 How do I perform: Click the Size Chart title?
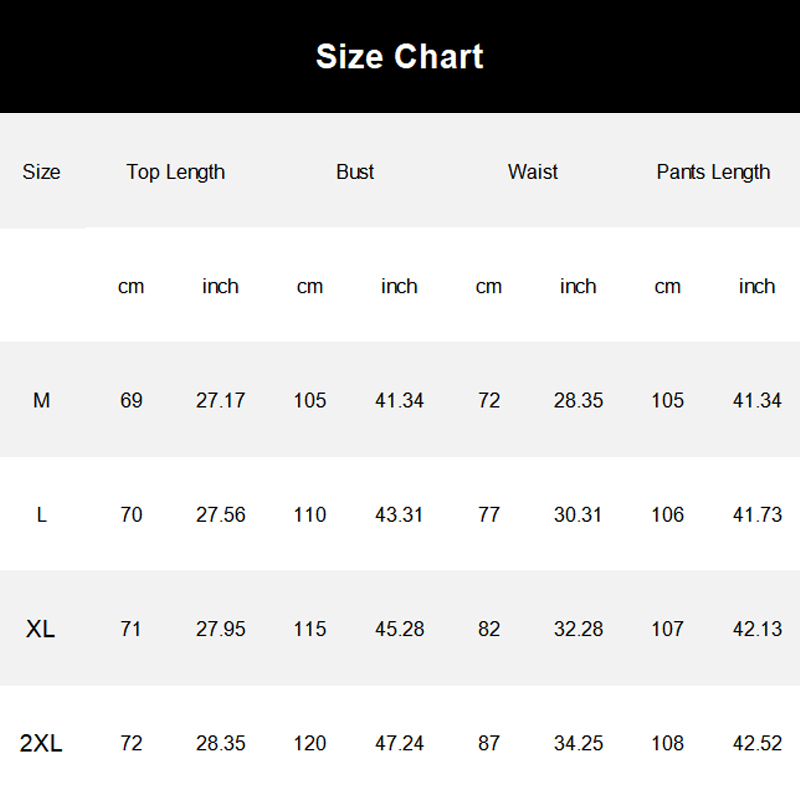click(399, 56)
